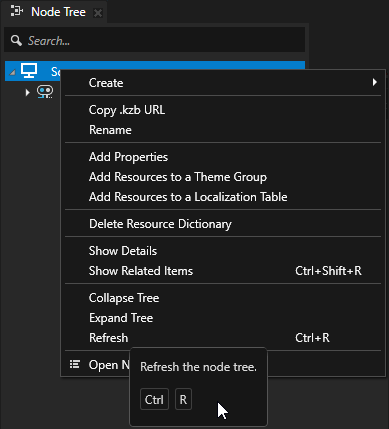Choose Rename from the context menu
This screenshot has width=389, height=429.
pyautogui.click(x=223, y=130)
